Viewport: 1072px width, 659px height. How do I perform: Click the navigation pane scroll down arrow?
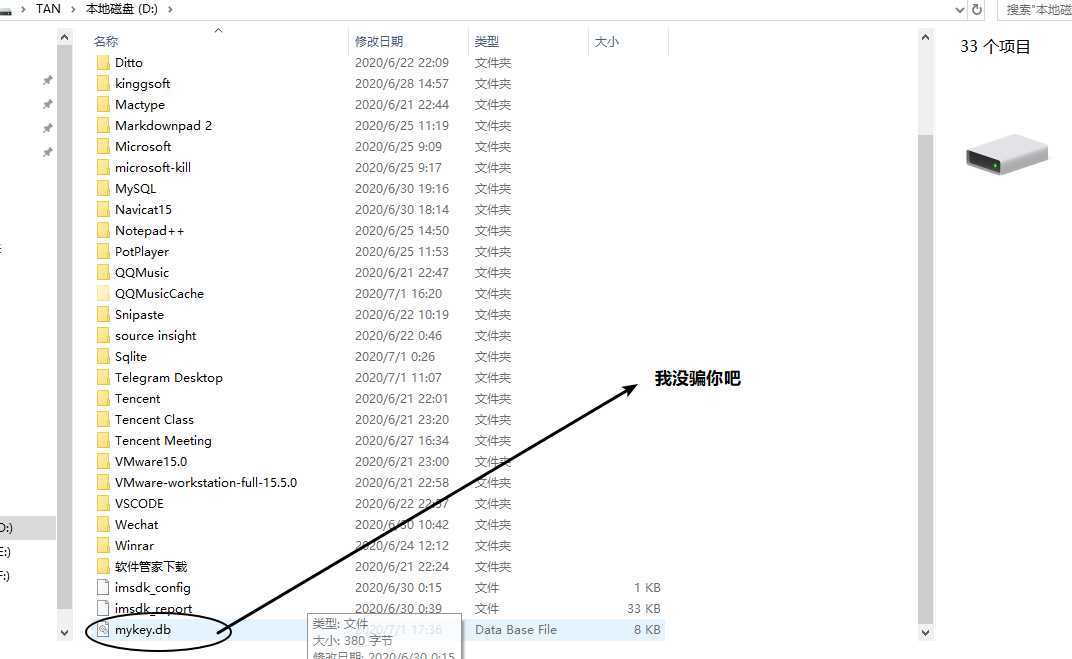[x=64, y=632]
